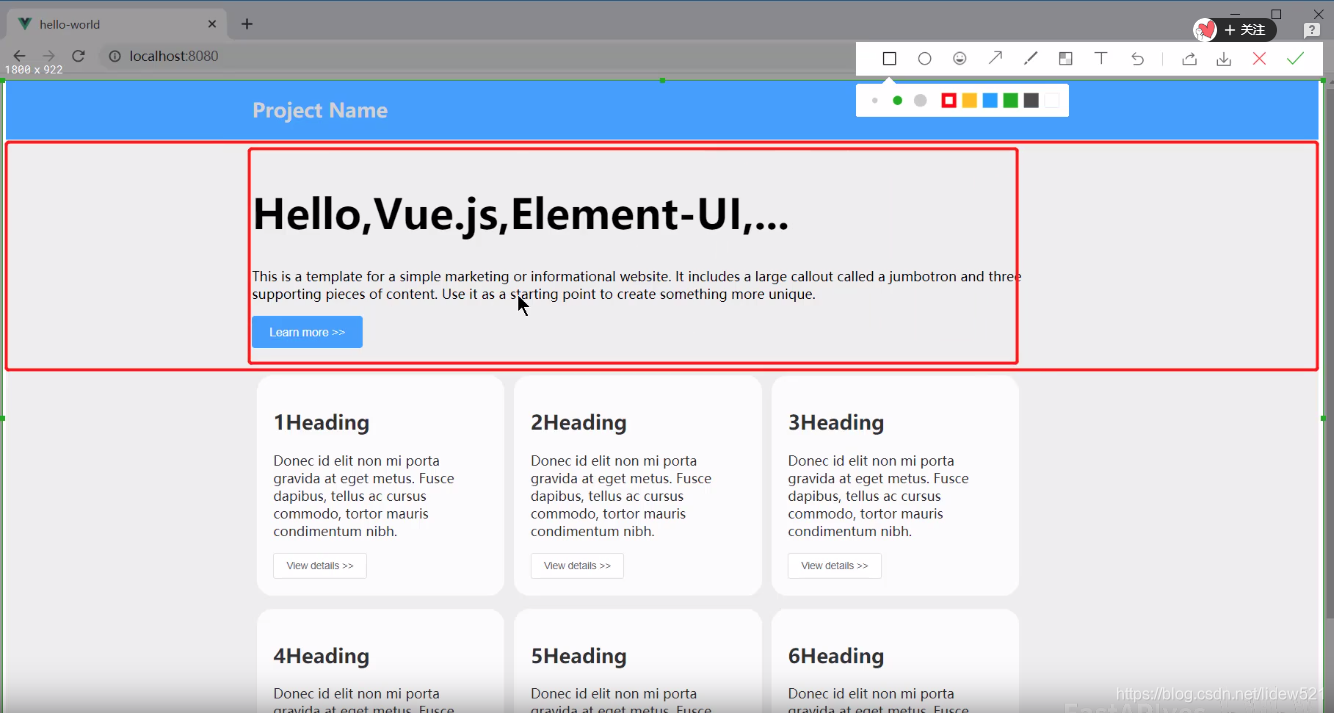This screenshot has height=713, width=1334.
Task: Switch to the hello-world browser tab
Action: pos(115,24)
